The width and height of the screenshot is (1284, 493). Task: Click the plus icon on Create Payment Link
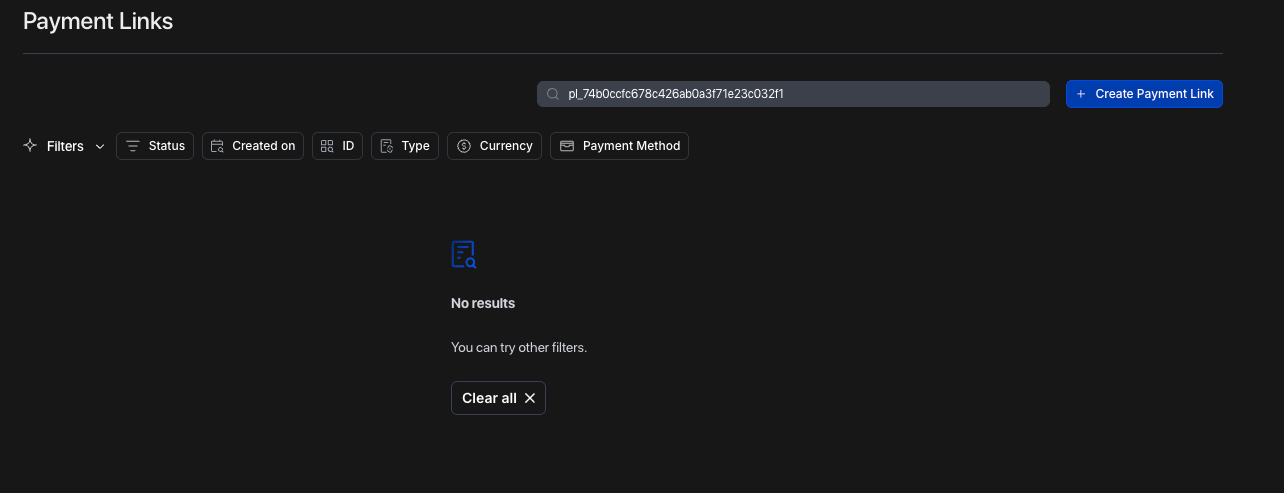tap(1081, 94)
